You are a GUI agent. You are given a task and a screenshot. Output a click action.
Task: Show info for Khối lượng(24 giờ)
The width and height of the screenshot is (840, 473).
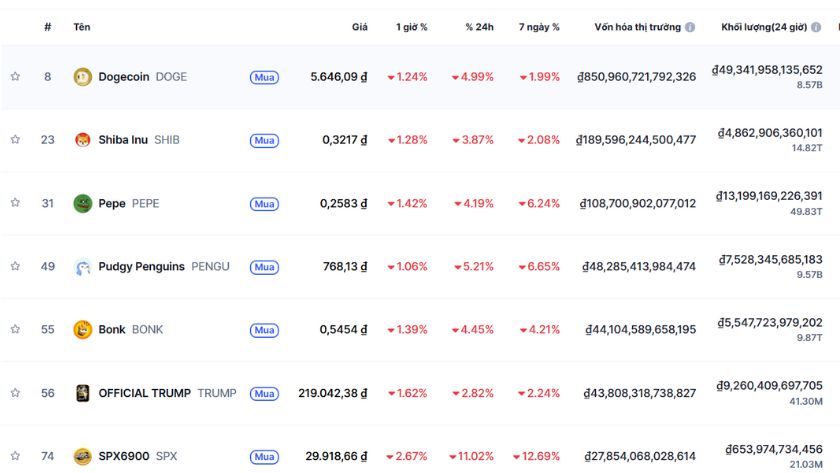click(x=816, y=27)
